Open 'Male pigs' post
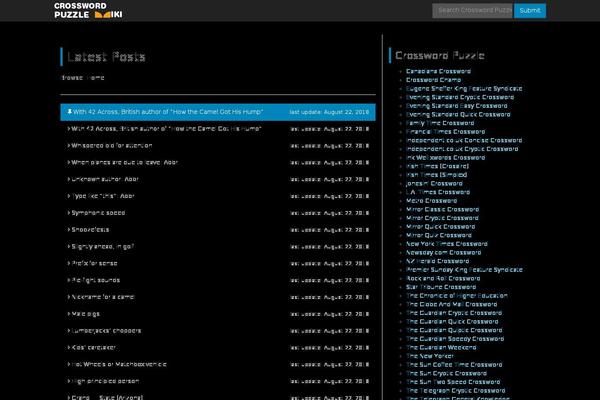 [85, 314]
